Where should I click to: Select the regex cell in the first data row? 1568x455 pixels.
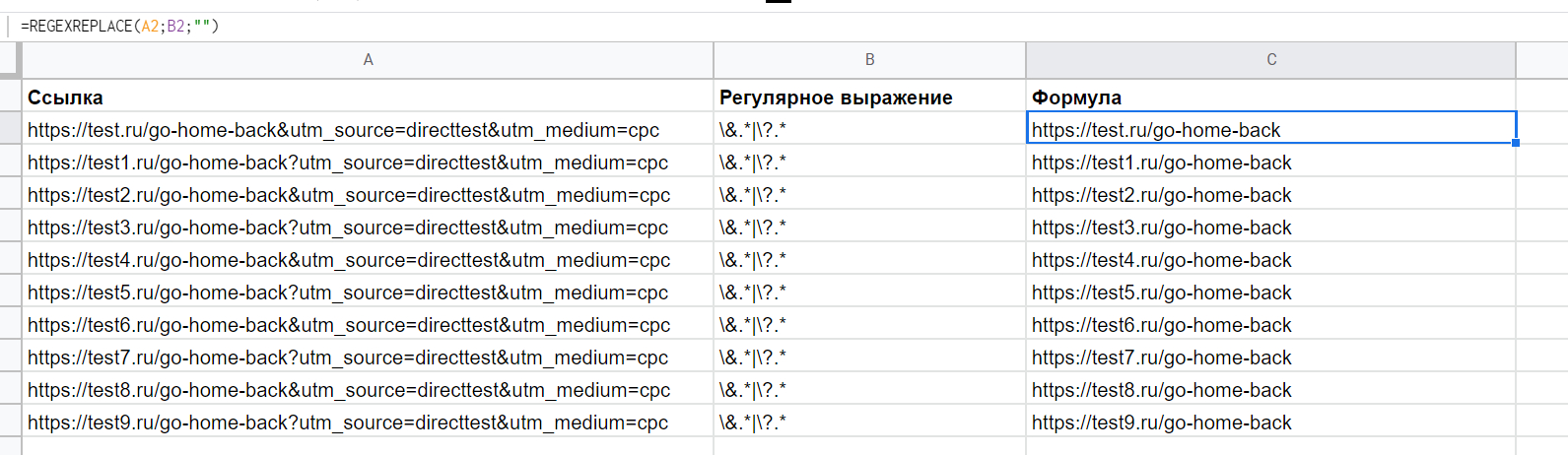(869, 130)
